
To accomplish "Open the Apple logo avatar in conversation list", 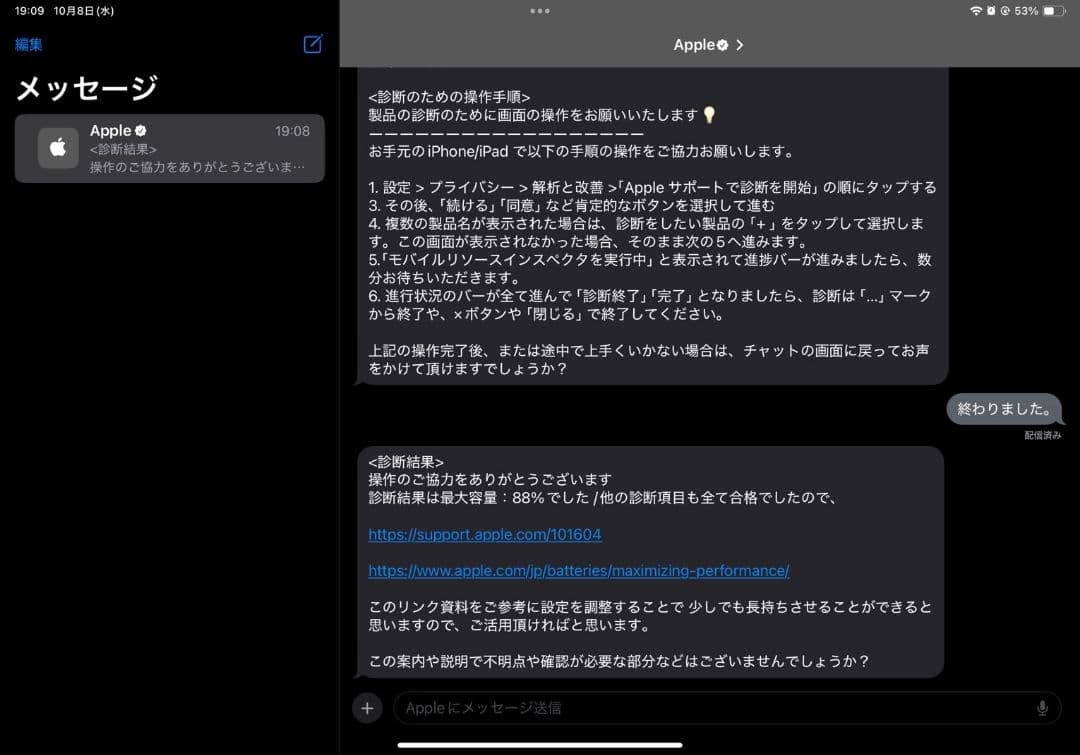I will pos(57,147).
